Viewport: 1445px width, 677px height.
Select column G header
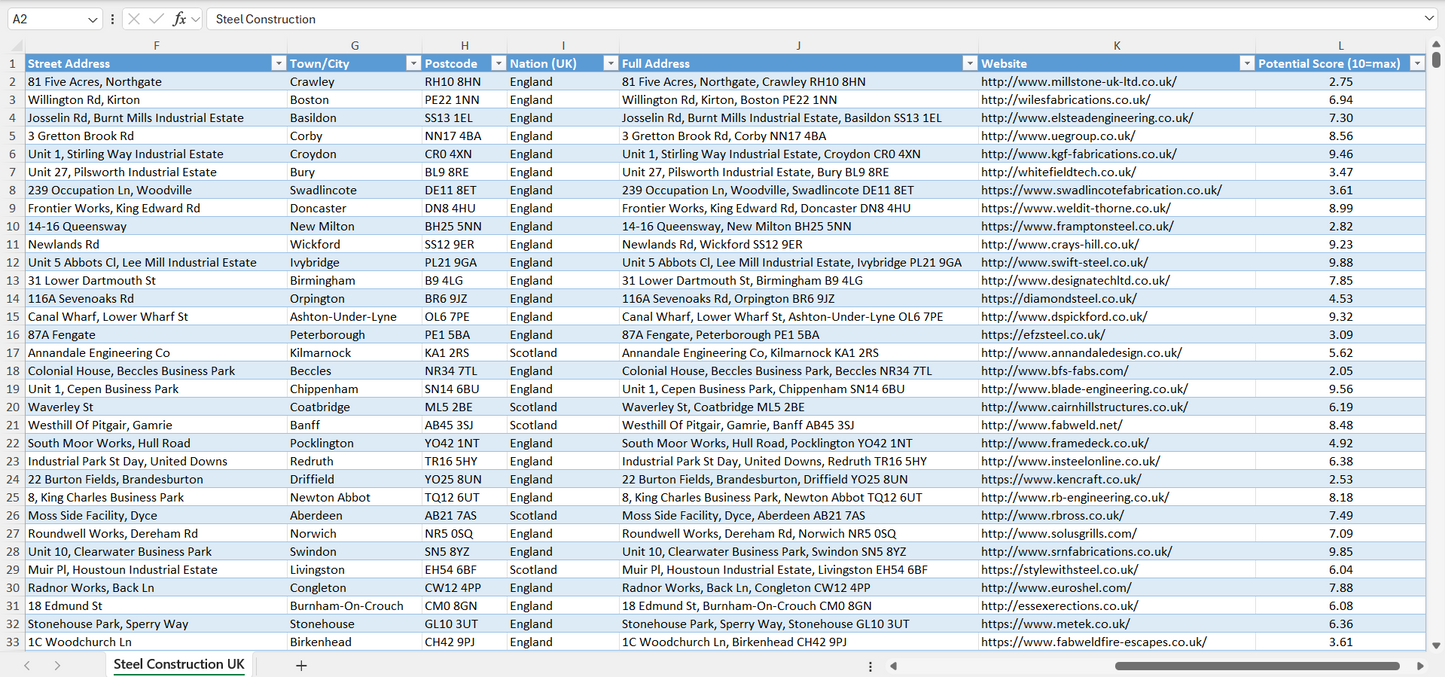coord(354,46)
